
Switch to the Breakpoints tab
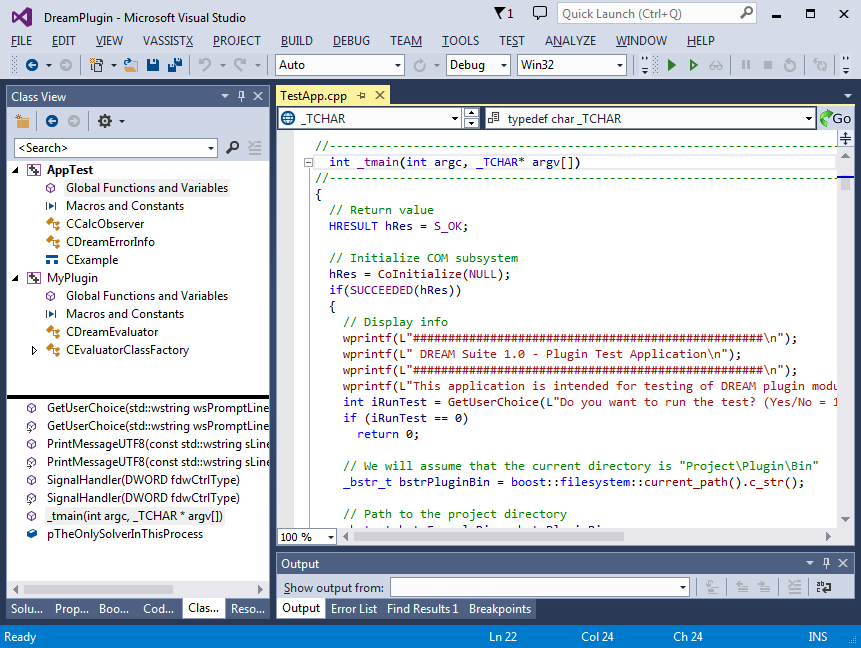[500, 609]
